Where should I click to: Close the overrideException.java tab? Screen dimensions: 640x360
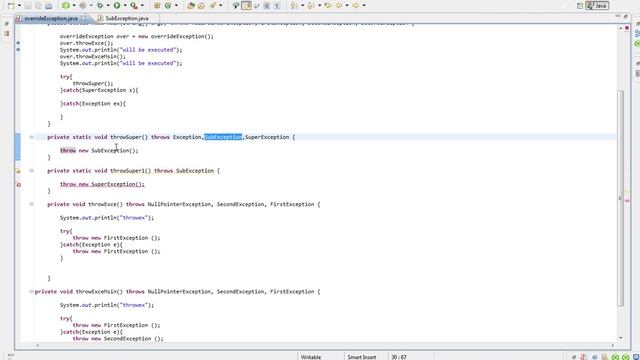(83, 18)
